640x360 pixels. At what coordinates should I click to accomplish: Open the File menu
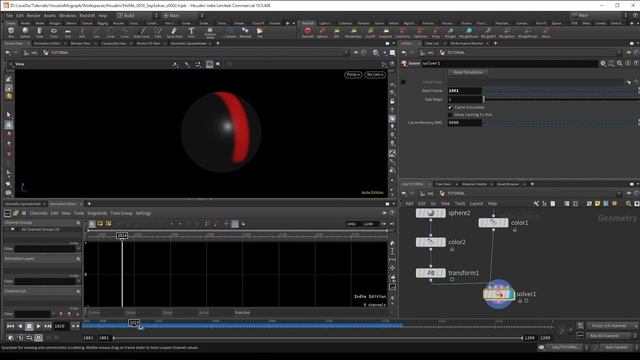9,16
